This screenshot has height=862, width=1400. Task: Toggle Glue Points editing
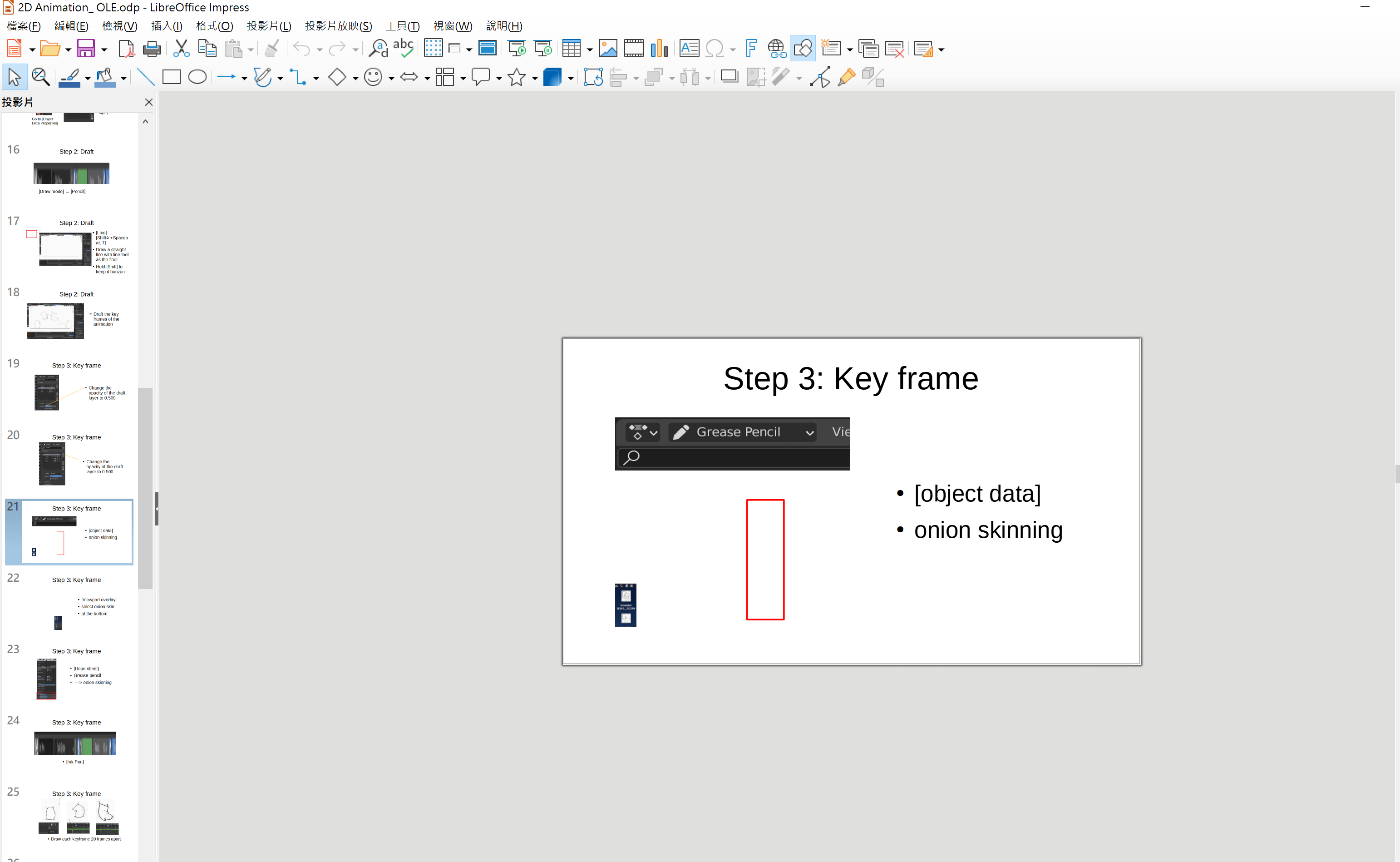point(847,77)
